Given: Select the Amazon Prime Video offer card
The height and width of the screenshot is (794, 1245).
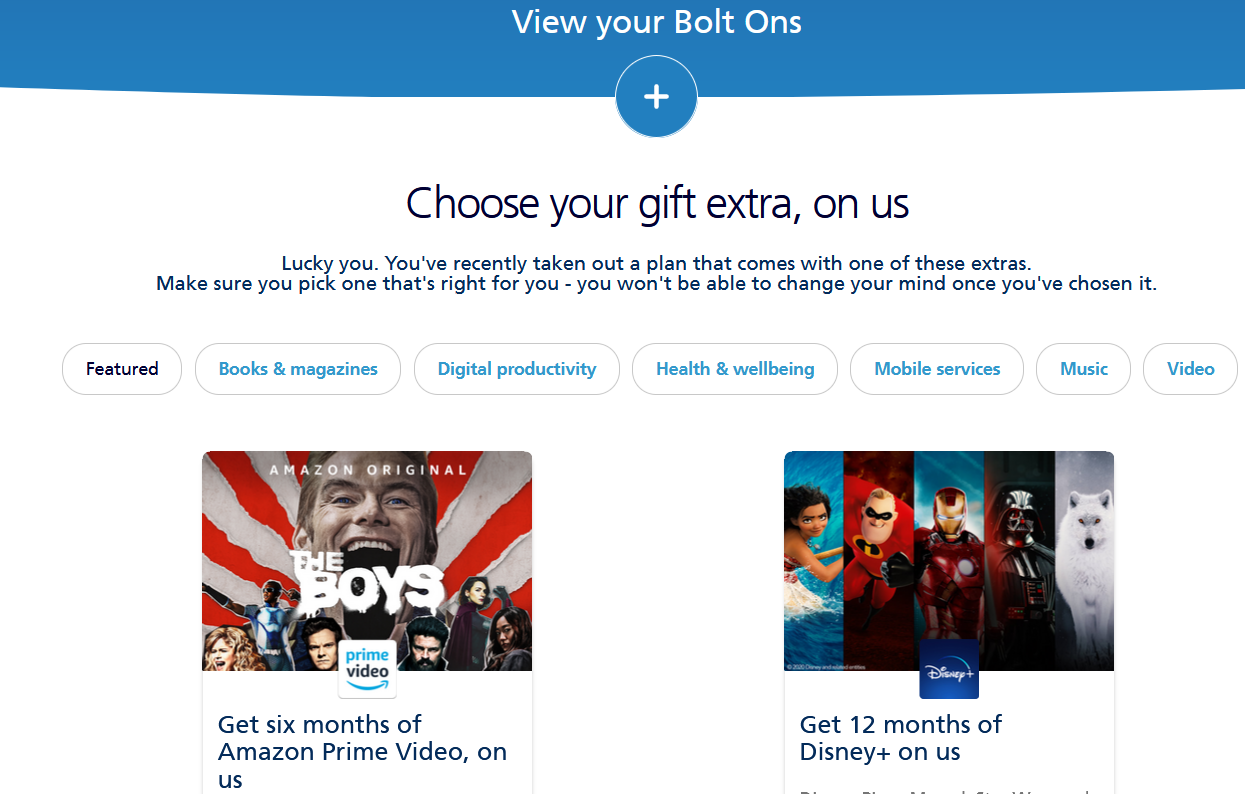Looking at the screenshot, I should pos(366,620).
